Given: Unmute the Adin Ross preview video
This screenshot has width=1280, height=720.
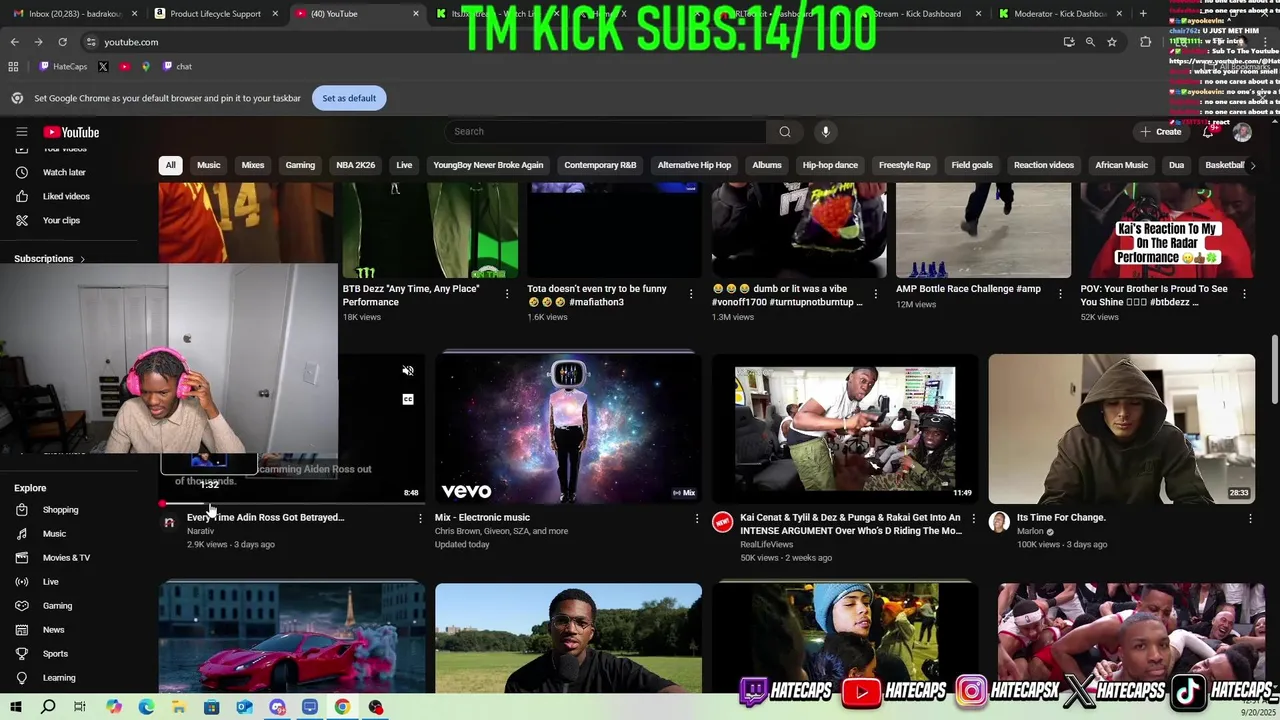Looking at the screenshot, I should (407, 371).
